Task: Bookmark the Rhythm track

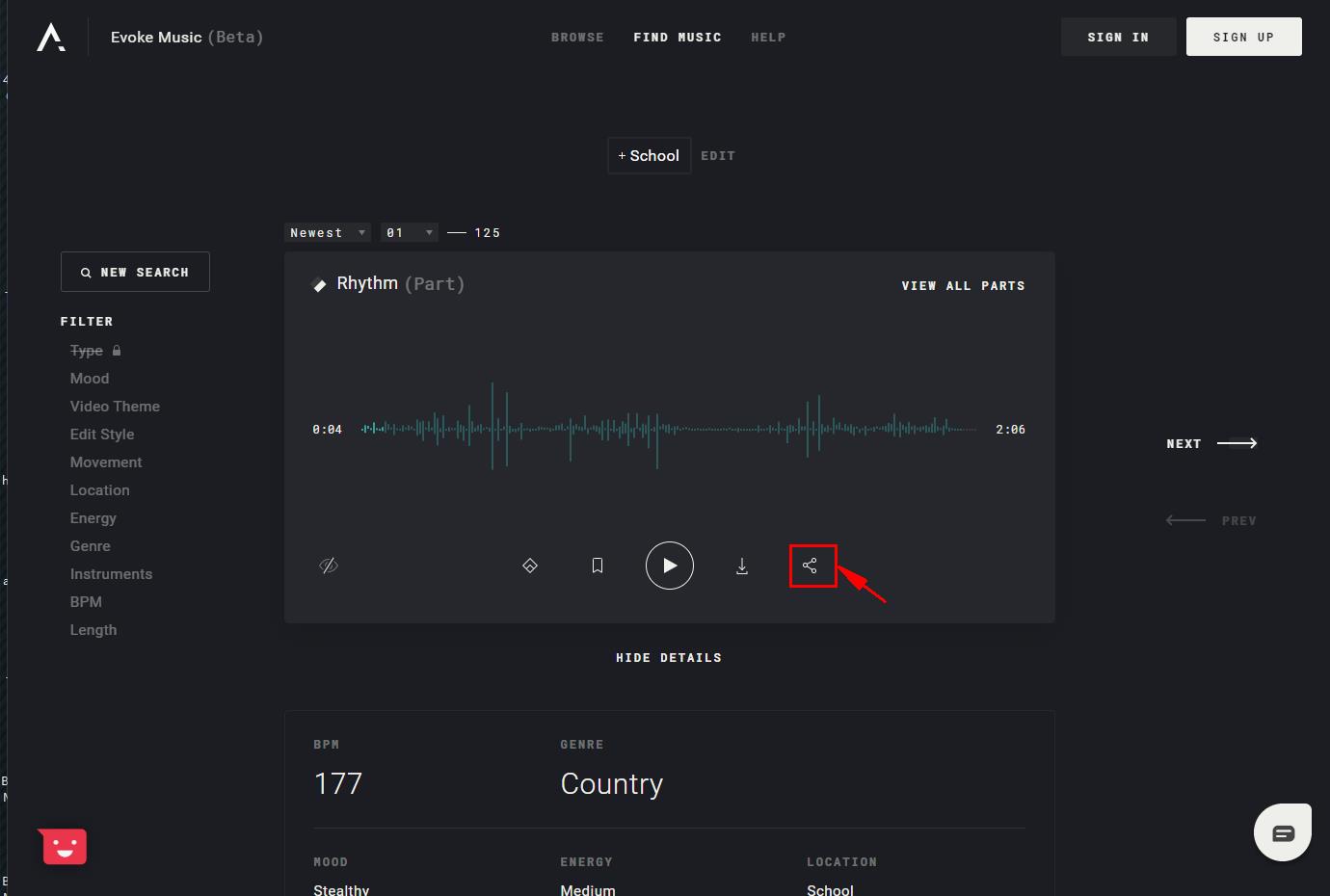Action: click(598, 566)
